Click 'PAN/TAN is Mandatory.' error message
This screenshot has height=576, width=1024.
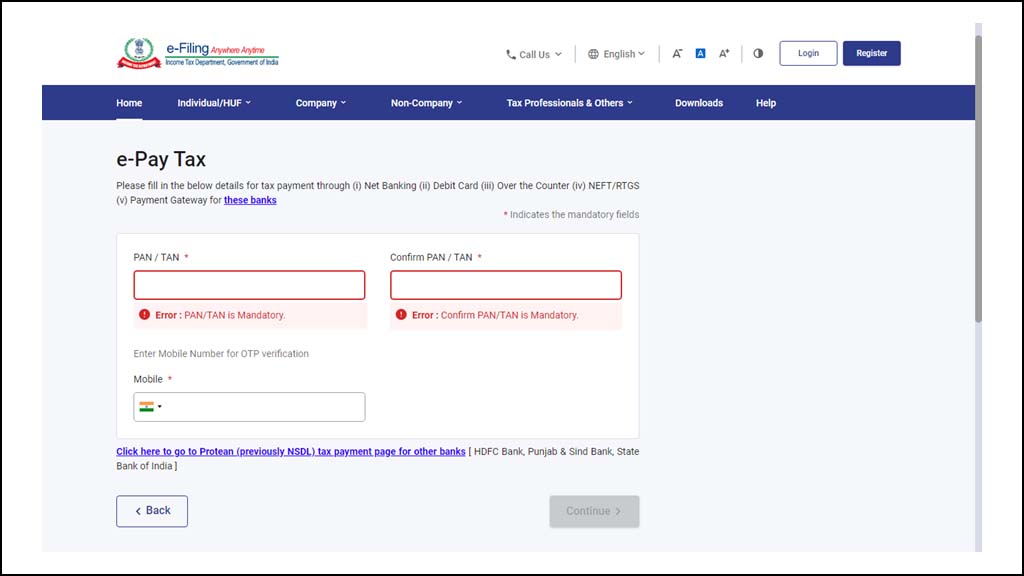coord(234,315)
